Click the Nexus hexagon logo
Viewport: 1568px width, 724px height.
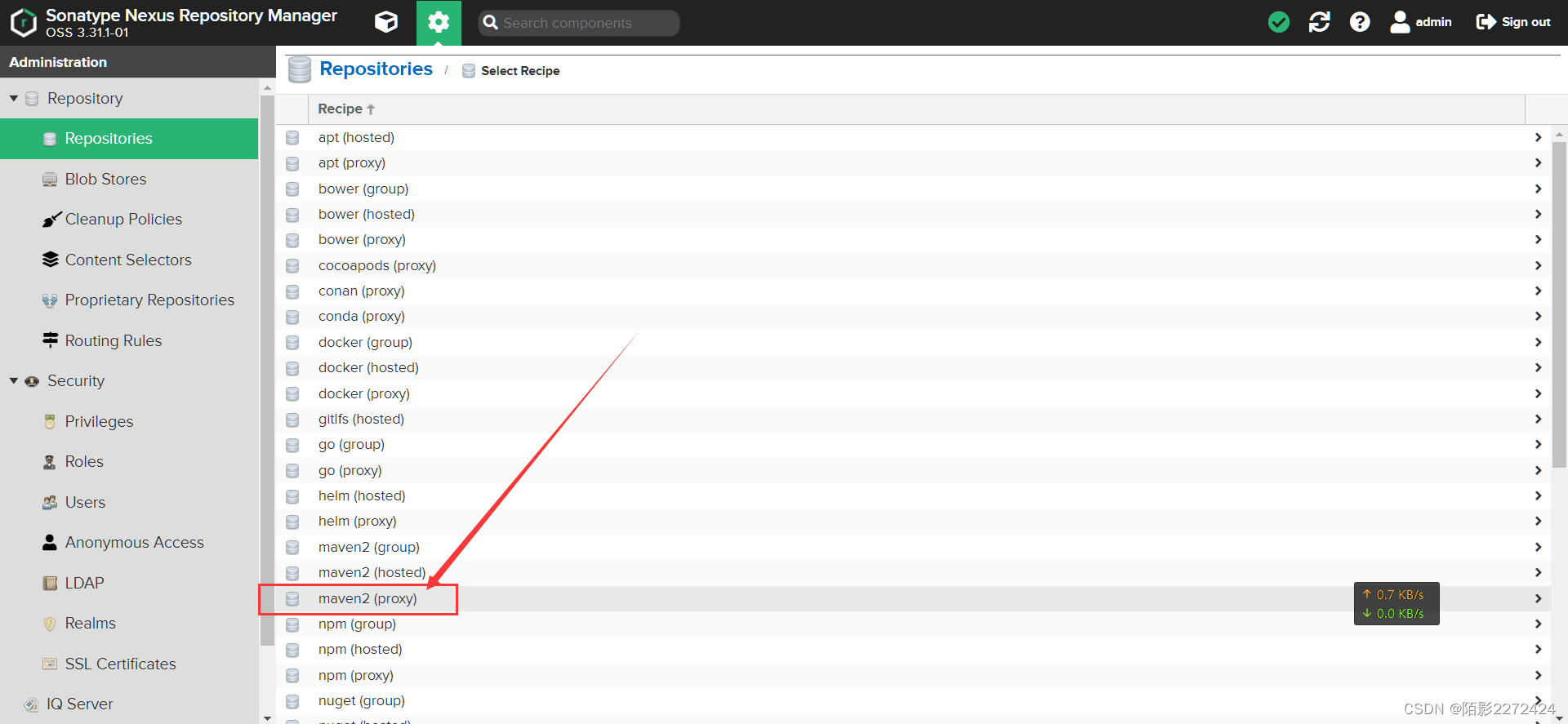coord(24,23)
